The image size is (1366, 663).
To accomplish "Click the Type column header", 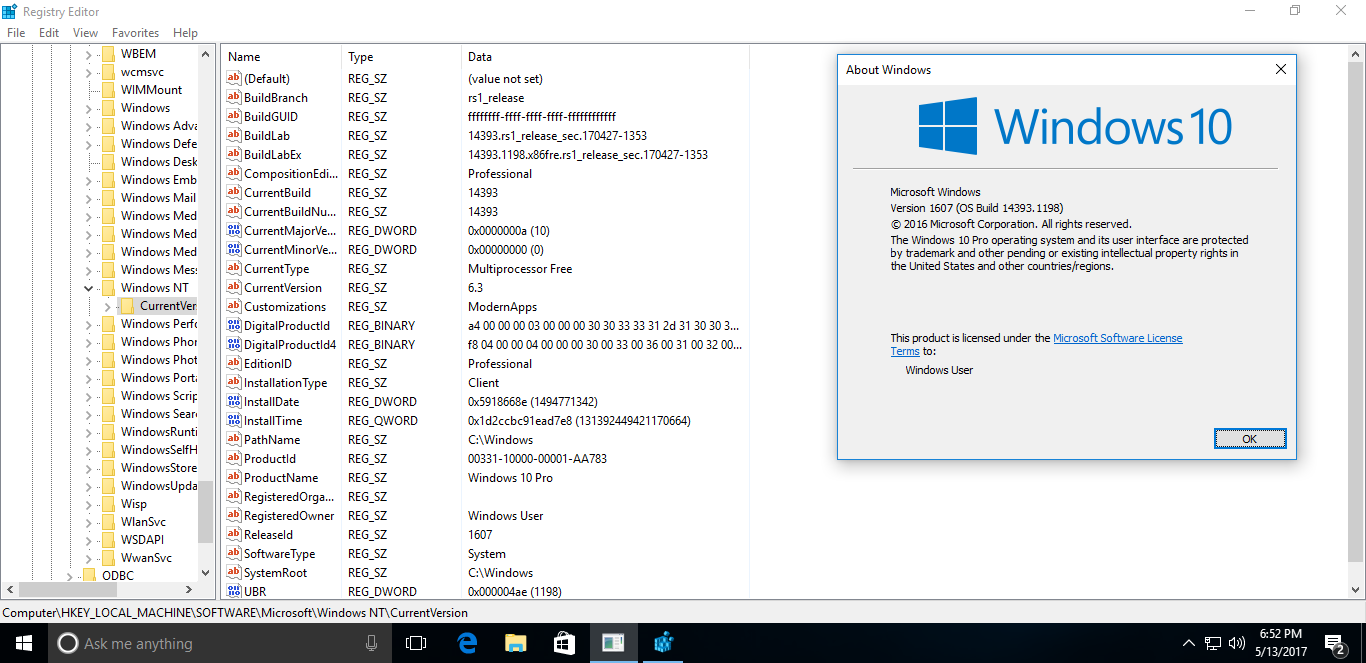I will (401, 57).
